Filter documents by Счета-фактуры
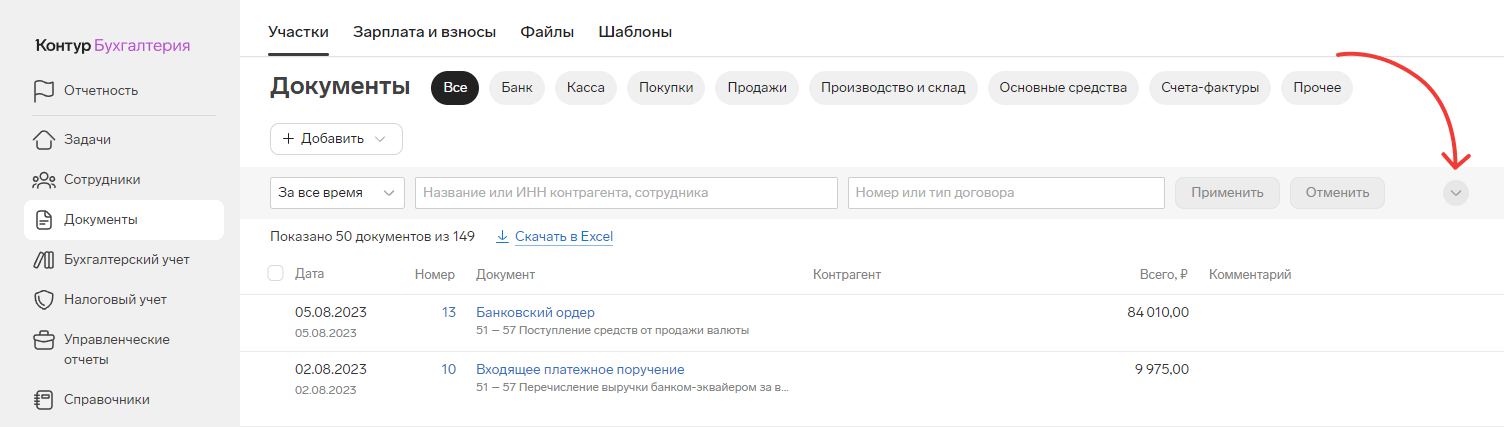This screenshot has width=1504, height=427. (x=1210, y=87)
